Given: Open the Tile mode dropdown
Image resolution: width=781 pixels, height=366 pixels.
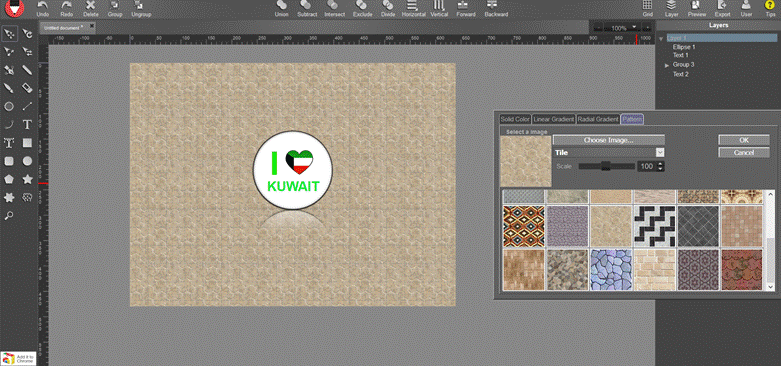Looking at the screenshot, I should (x=609, y=152).
